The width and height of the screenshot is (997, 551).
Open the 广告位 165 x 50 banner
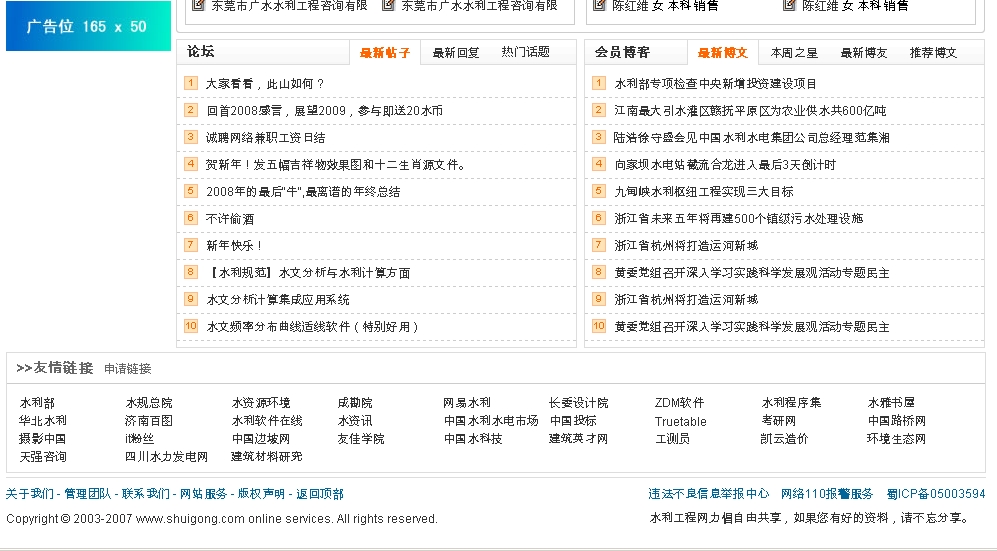88,26
